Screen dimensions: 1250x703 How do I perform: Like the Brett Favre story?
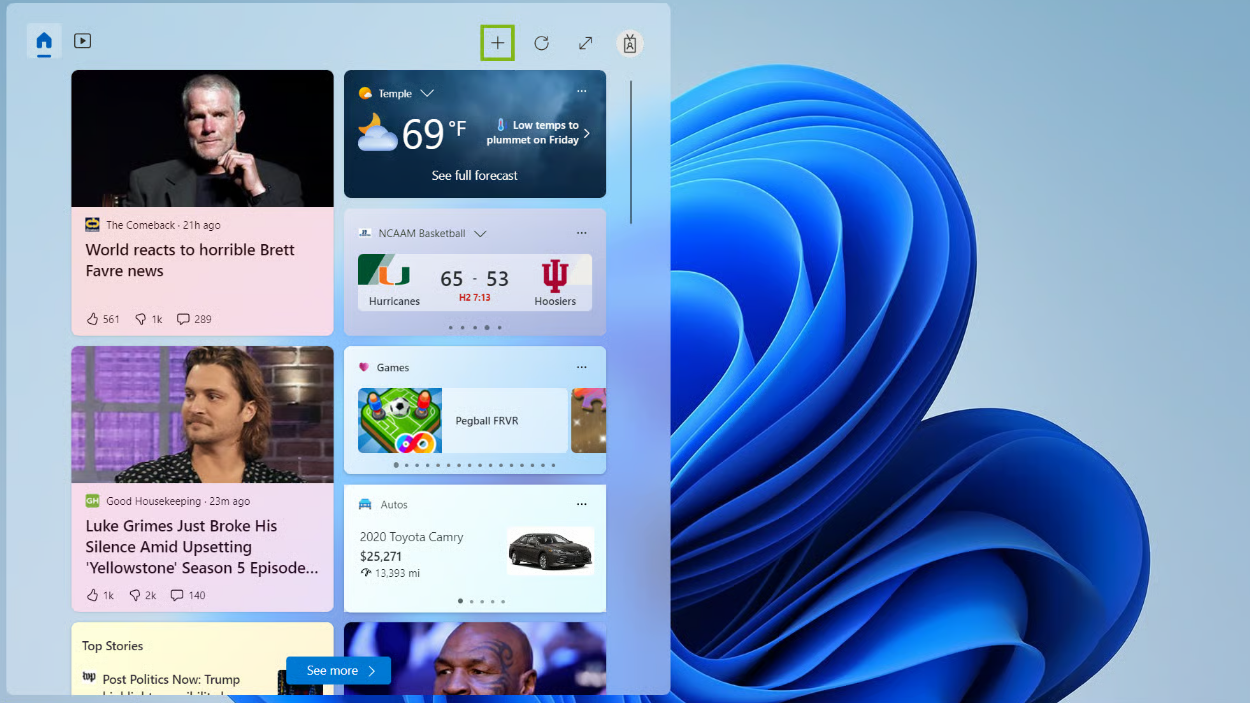coord(103,319)
